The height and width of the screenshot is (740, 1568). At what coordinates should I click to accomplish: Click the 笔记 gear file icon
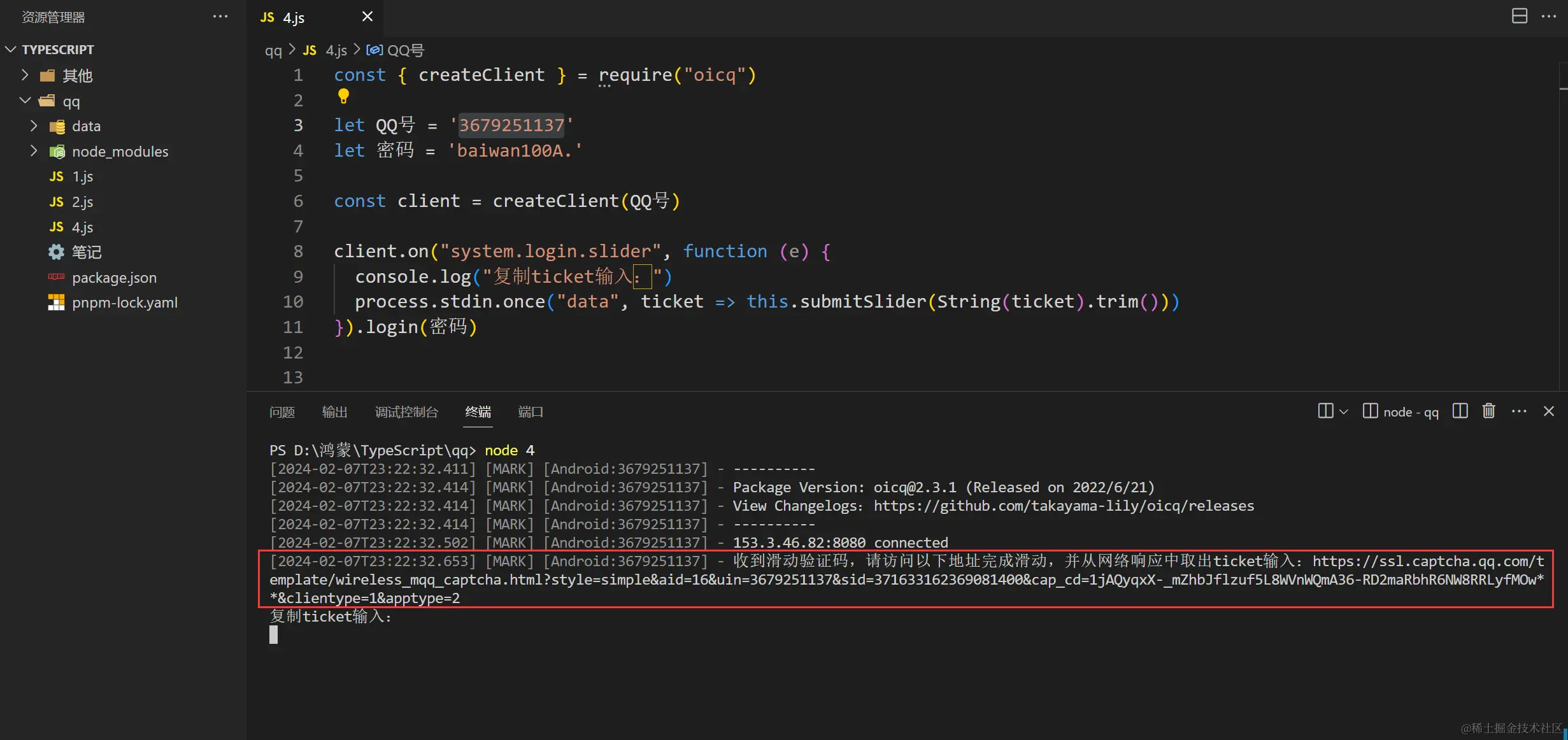57,252
